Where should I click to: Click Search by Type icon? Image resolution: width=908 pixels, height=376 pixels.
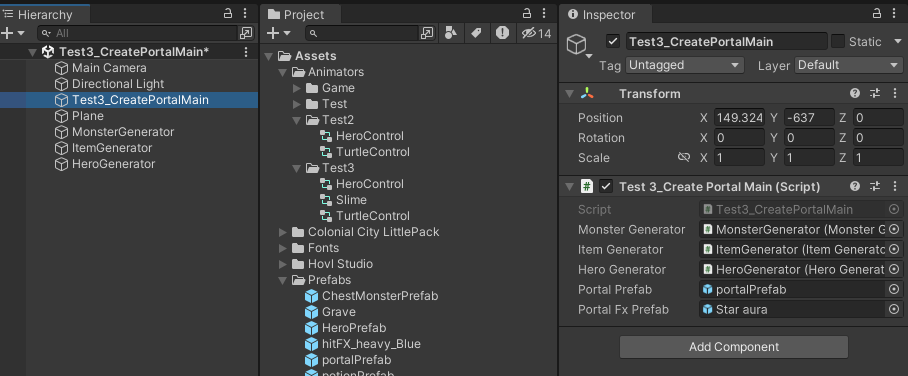pyautogui.click(x=451, y=33)
